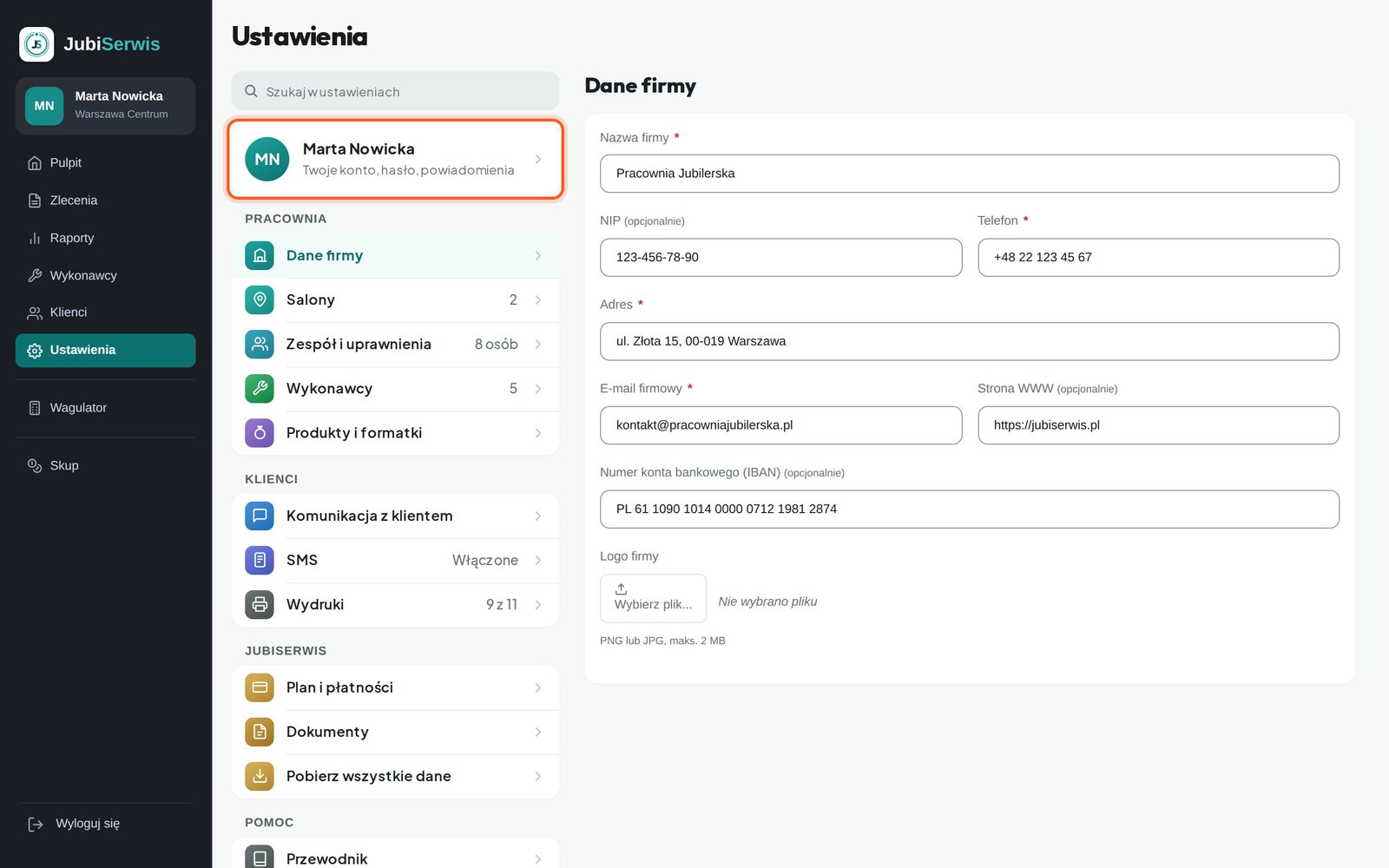
Task: Click the Raporty chart icon
Action: (x=35, y=238)
